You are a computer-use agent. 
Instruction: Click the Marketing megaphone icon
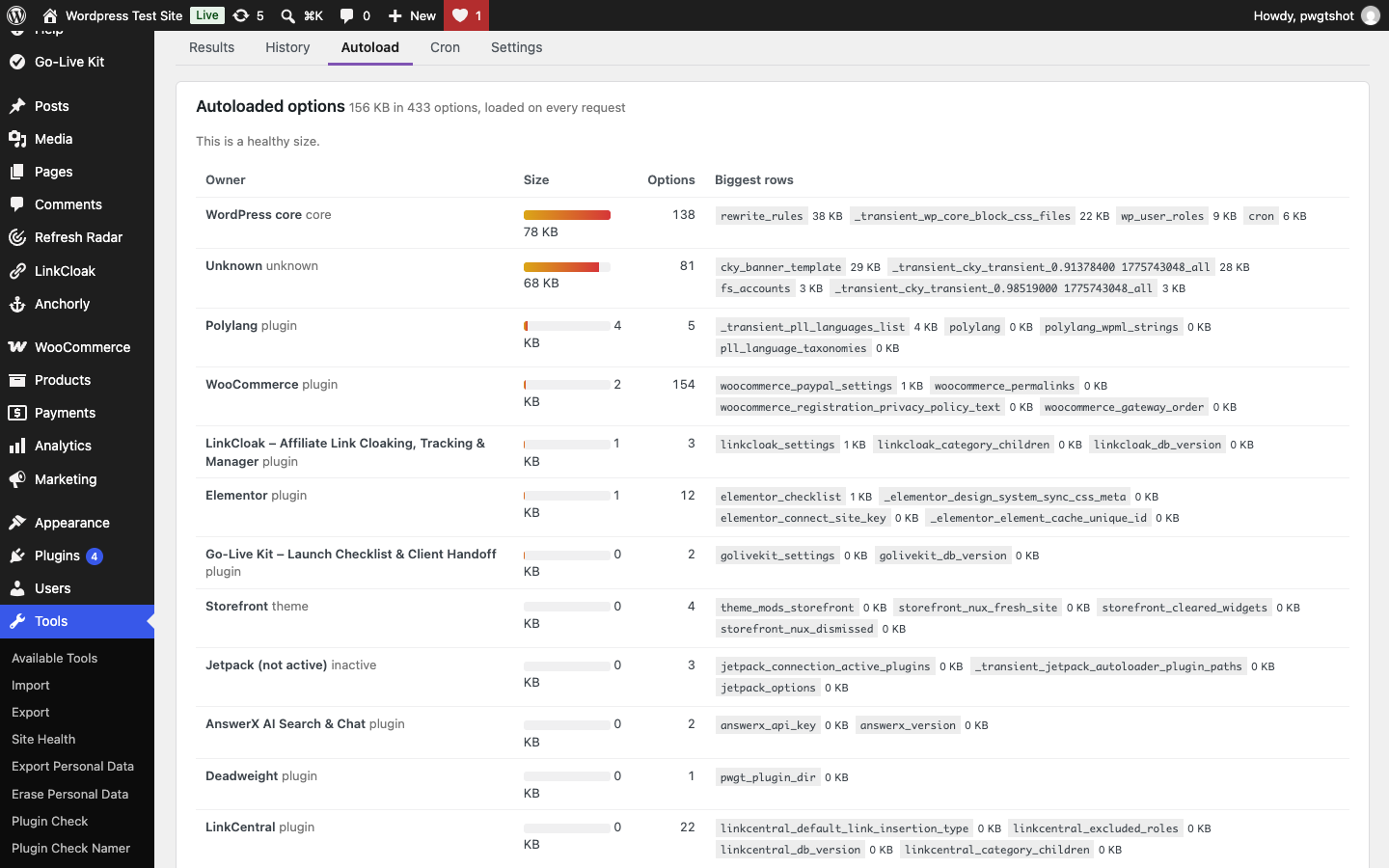coord(17,479)
